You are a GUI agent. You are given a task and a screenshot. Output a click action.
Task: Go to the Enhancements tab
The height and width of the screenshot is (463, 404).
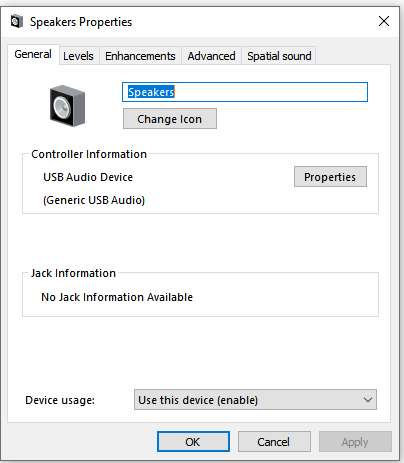[x=140, y=56]
